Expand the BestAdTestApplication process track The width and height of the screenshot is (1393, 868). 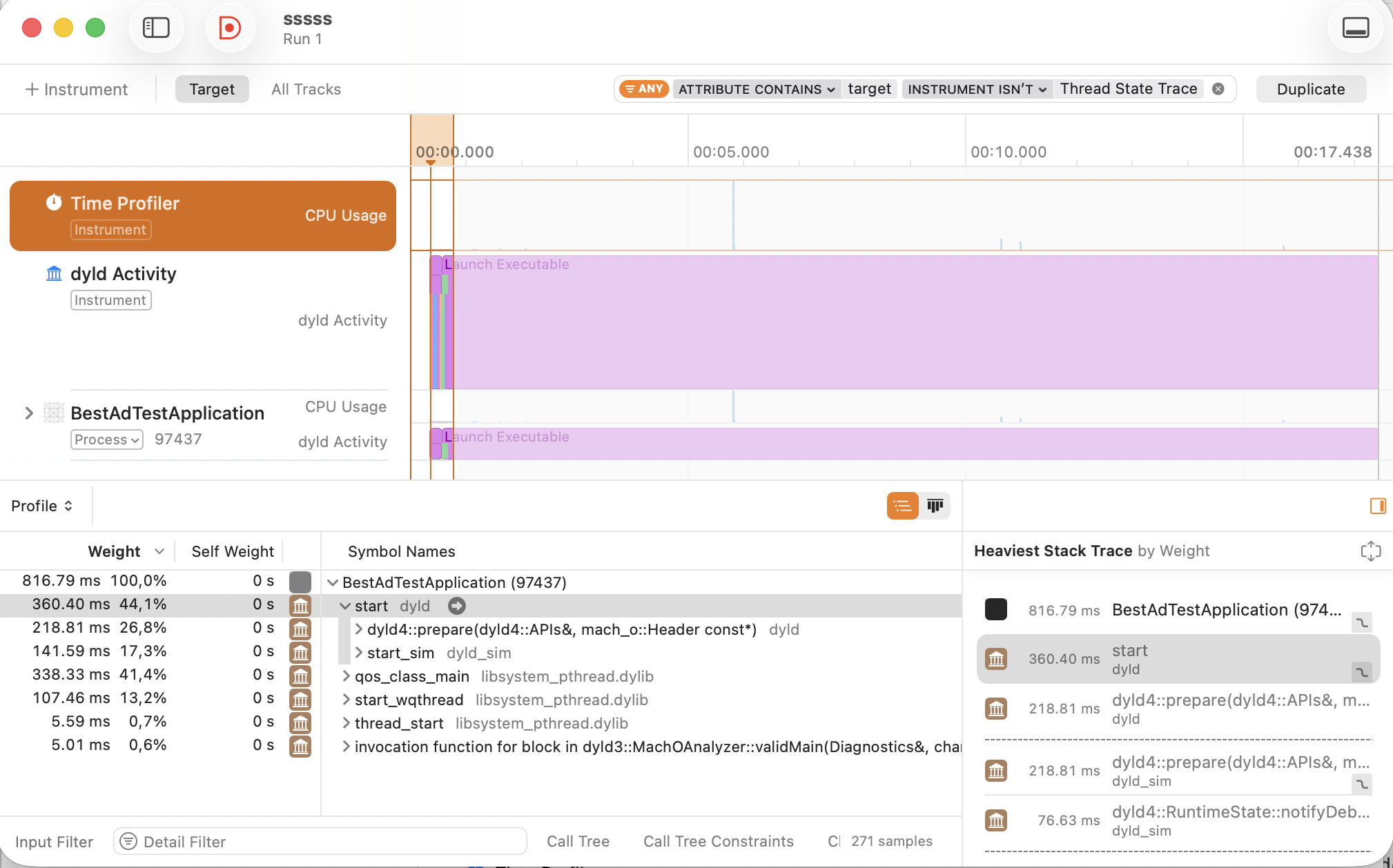[29, 413]
